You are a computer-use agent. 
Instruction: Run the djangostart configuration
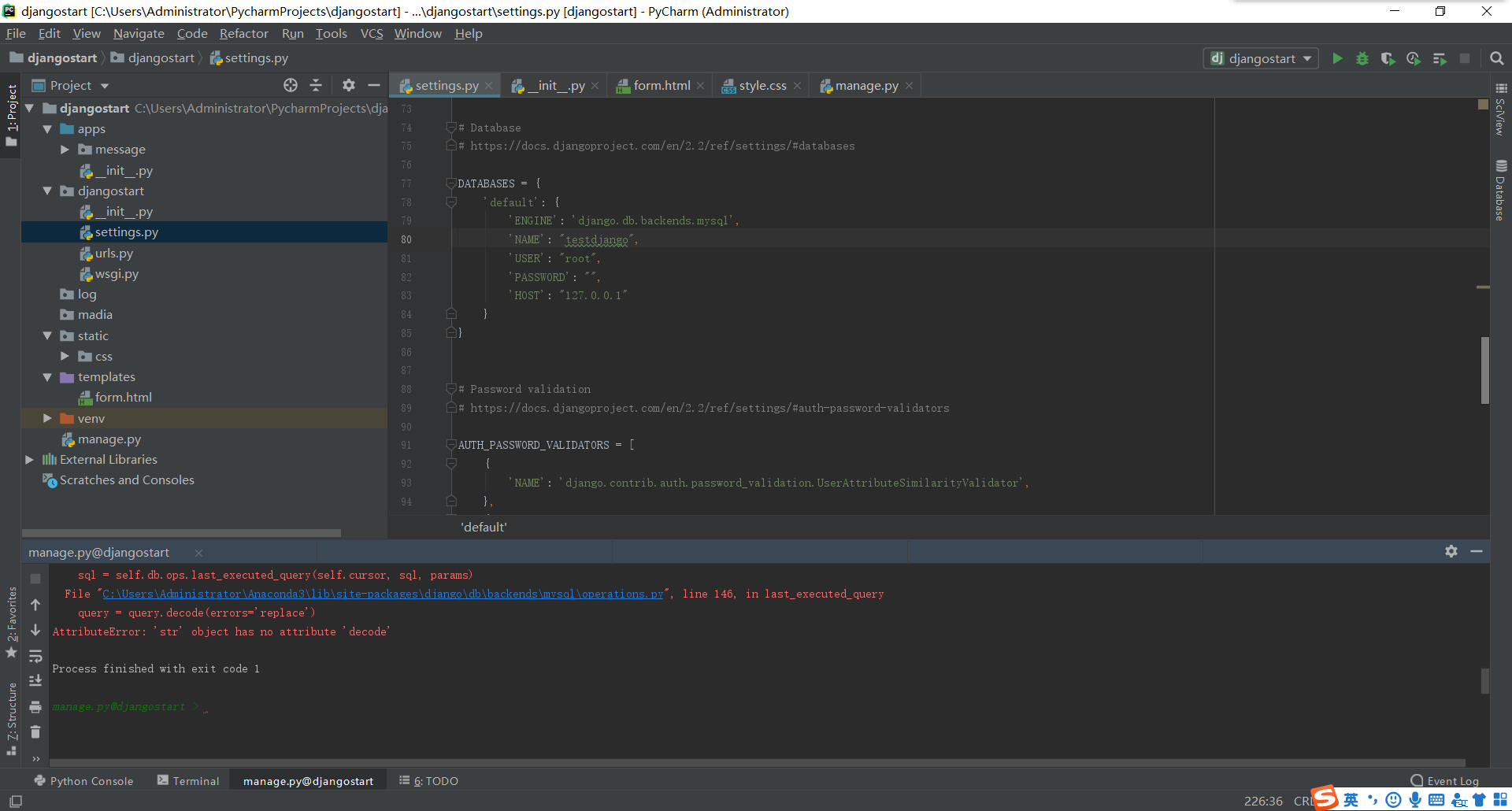(x=1337, y=59)
